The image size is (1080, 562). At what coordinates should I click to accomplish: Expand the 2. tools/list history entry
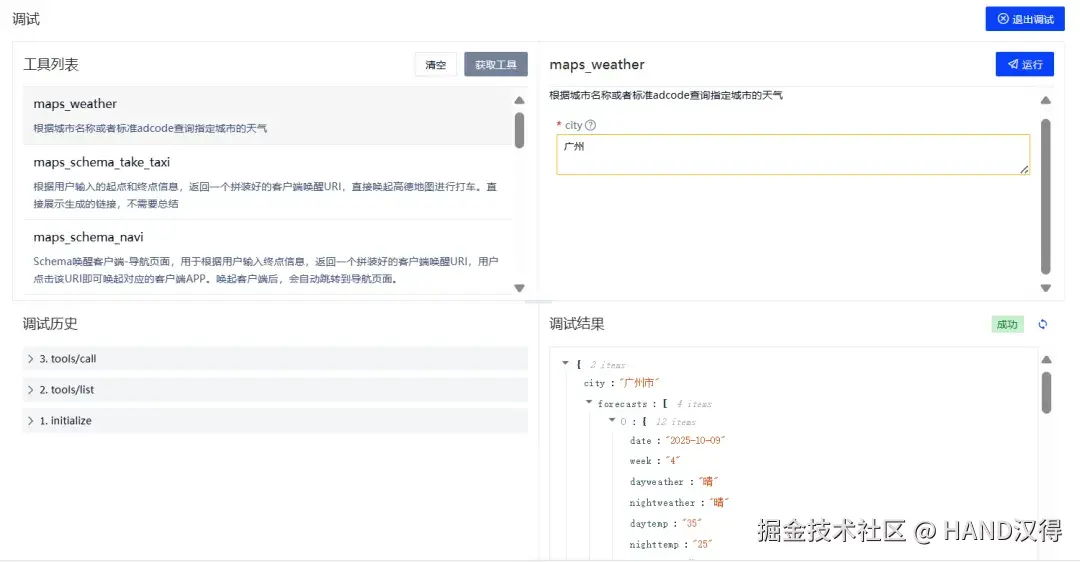(x=276, y=390)
